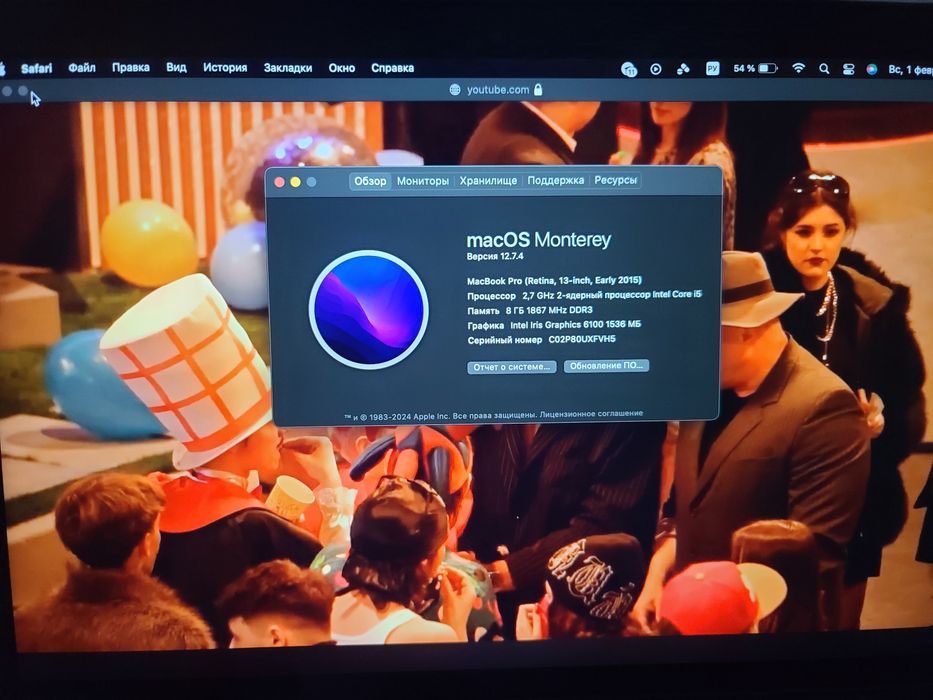Minimize the About This Mac window
933x700 pixels.
(x=295, y=182)
